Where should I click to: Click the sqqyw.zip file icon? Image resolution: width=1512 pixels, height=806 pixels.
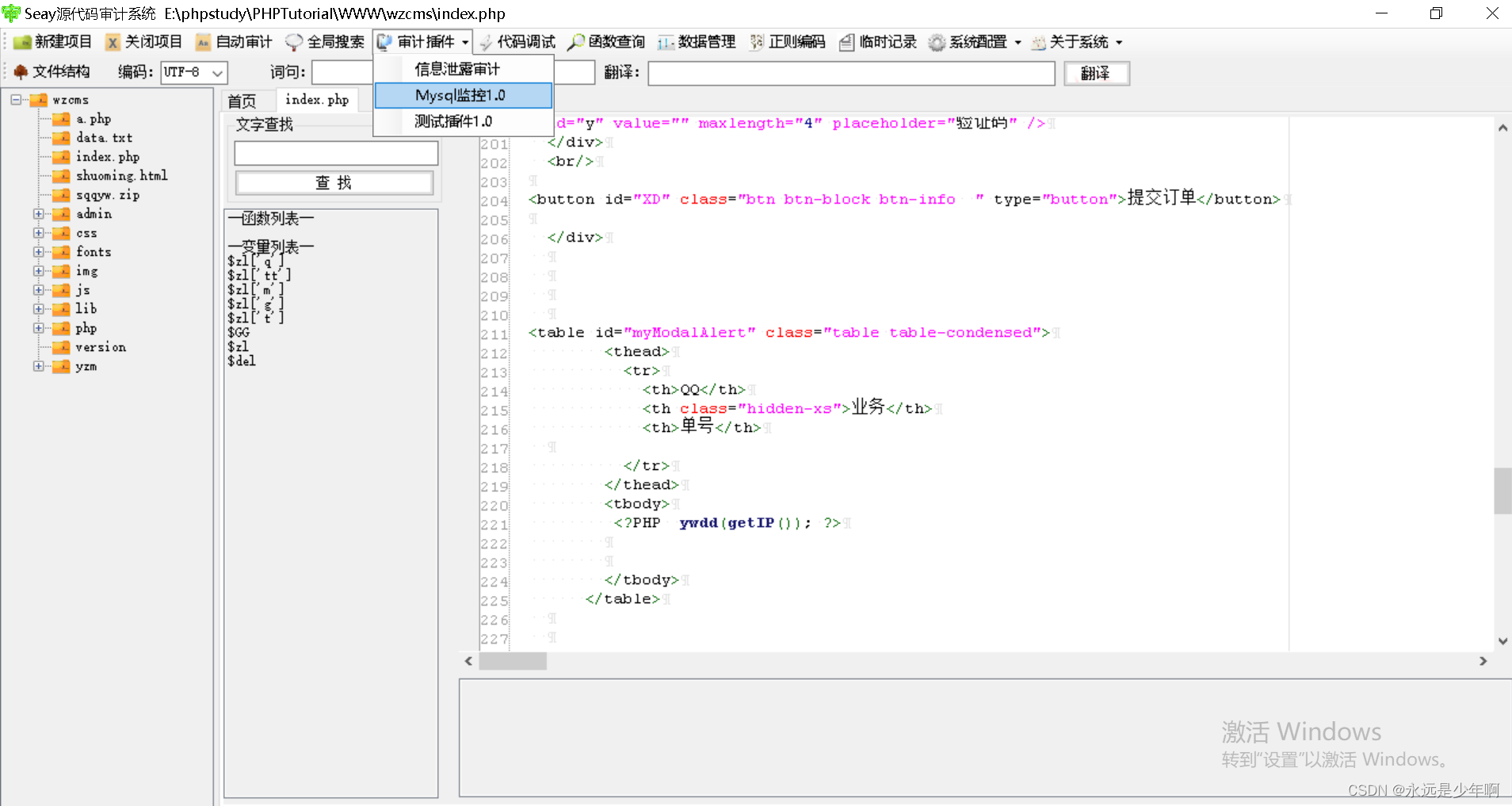[62, 195]
